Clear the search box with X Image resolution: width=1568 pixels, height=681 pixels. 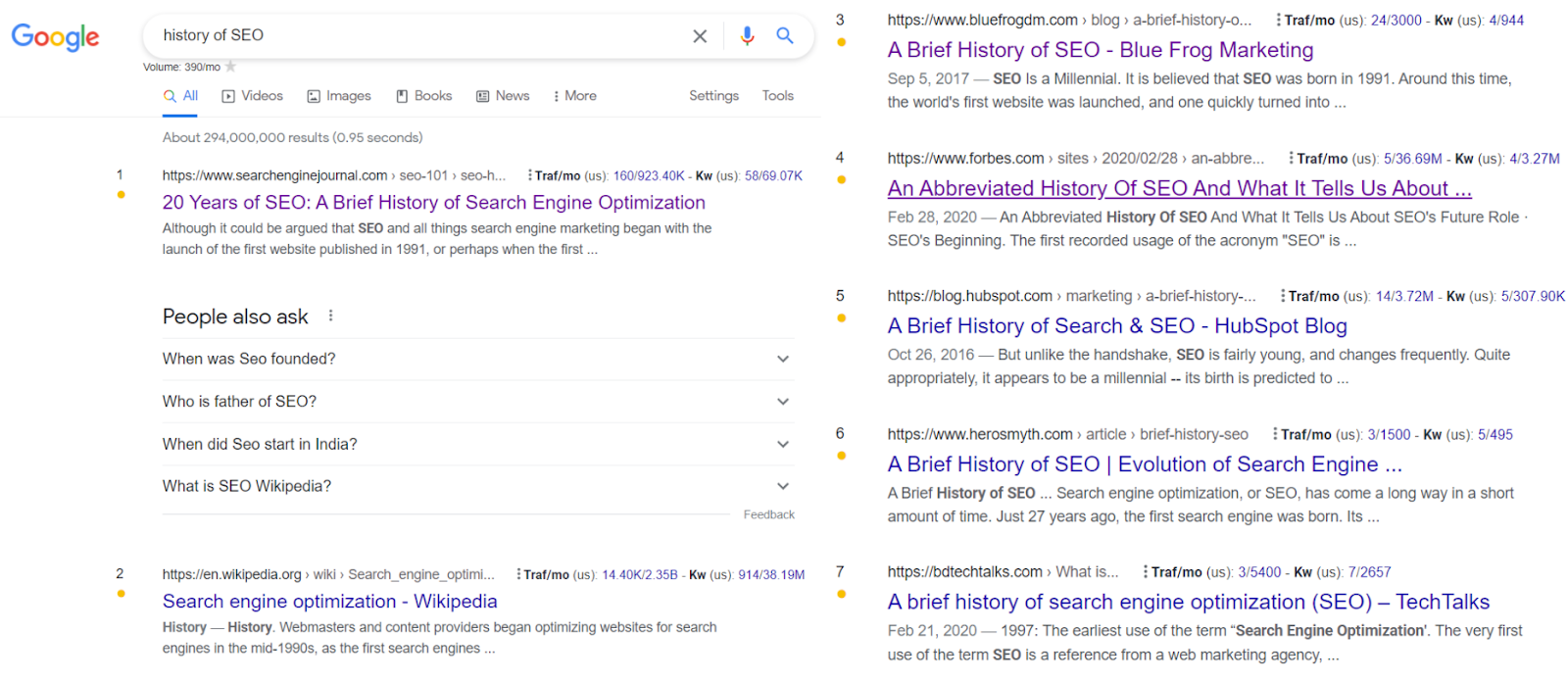[x=700, y=36]
